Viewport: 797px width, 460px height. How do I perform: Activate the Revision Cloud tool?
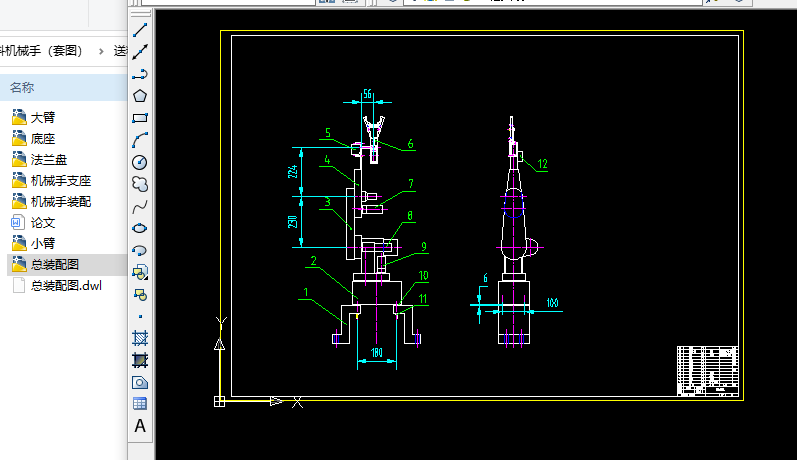(x=140, y=184)
